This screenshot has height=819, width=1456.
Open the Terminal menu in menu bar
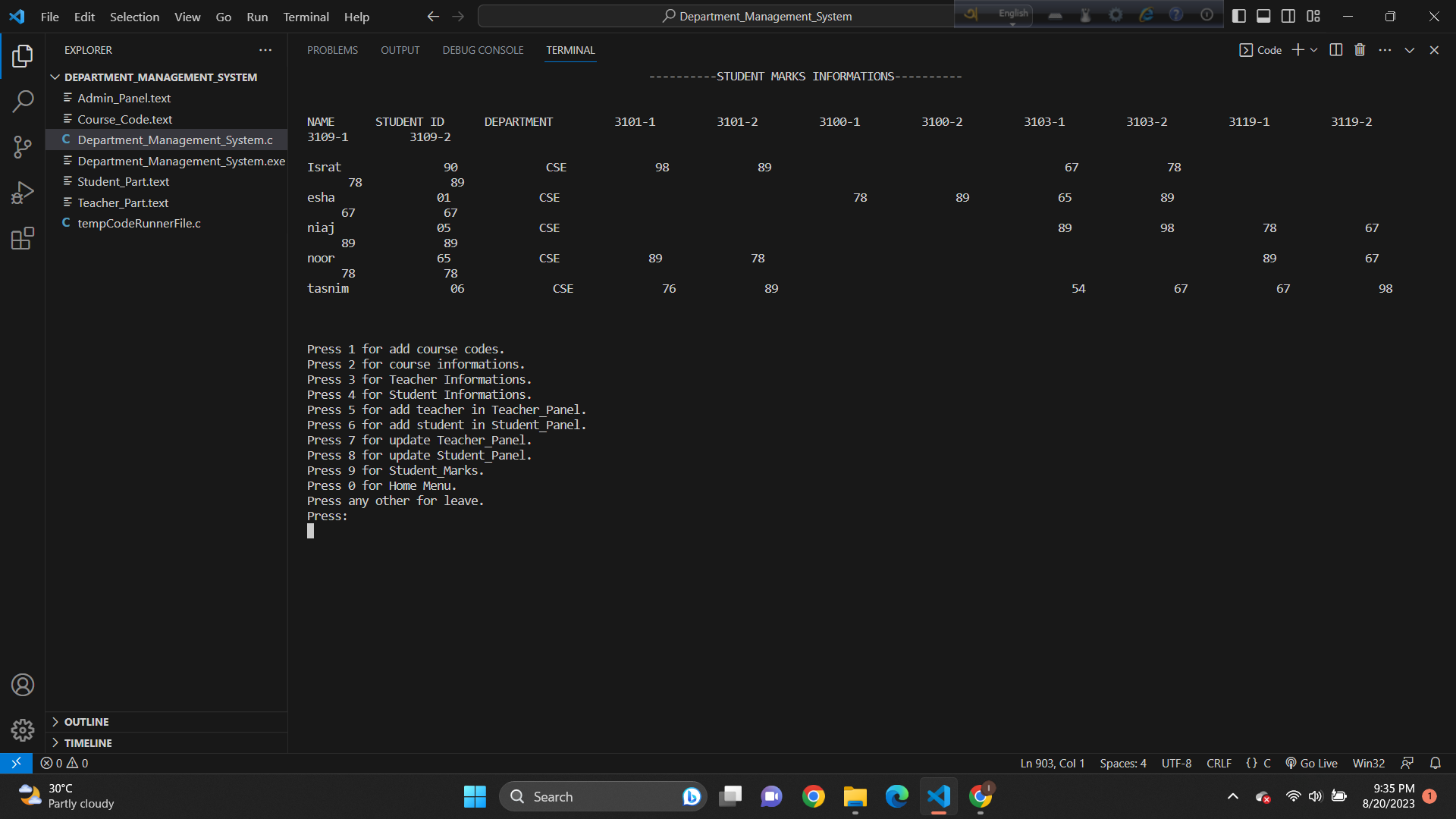click(x=305, y=17)
